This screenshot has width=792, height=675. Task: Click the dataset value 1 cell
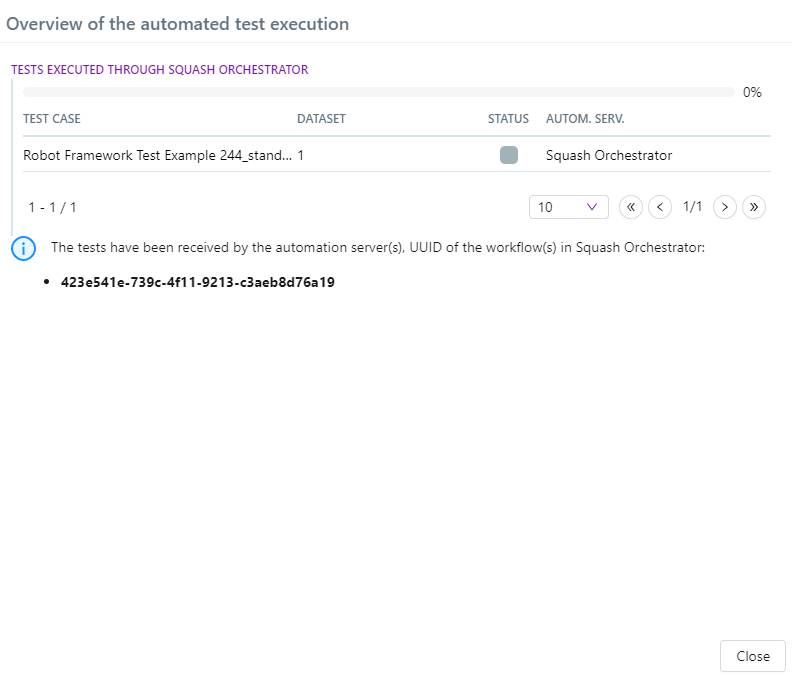(x=301, y=156)
